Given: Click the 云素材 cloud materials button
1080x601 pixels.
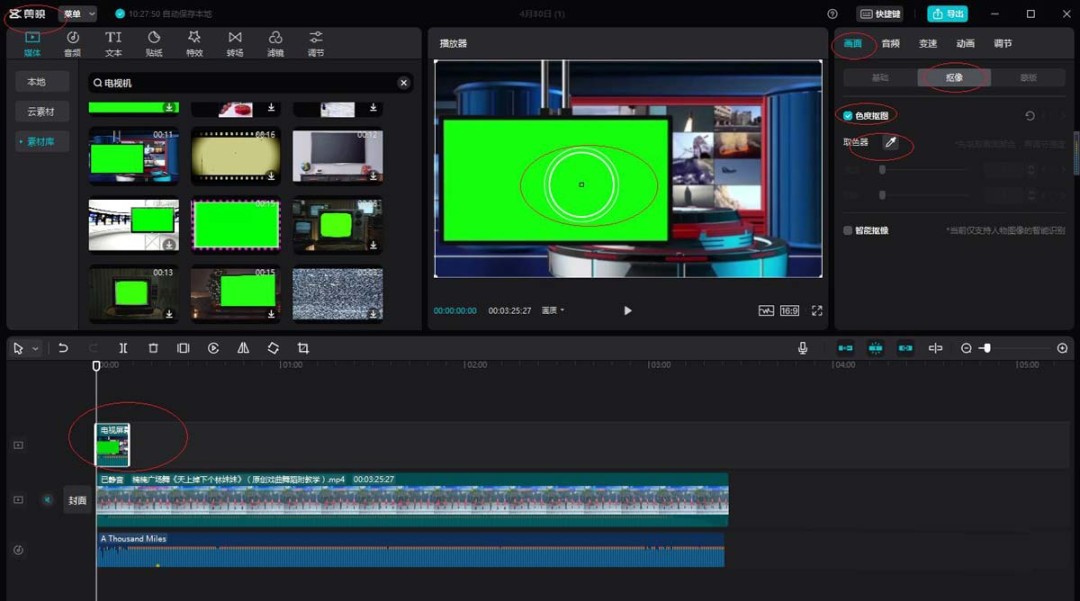Looking at the screenshot, I should [41, 112].
